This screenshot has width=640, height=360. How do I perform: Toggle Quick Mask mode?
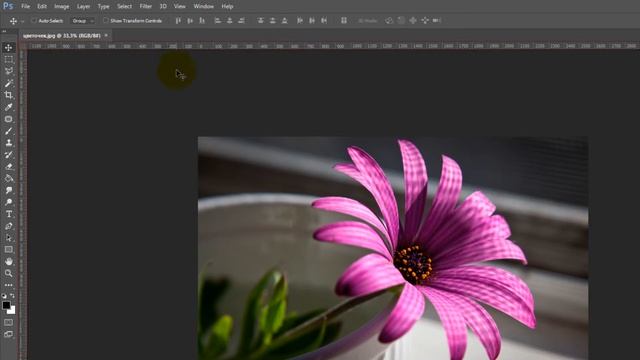tap(8, 322)
